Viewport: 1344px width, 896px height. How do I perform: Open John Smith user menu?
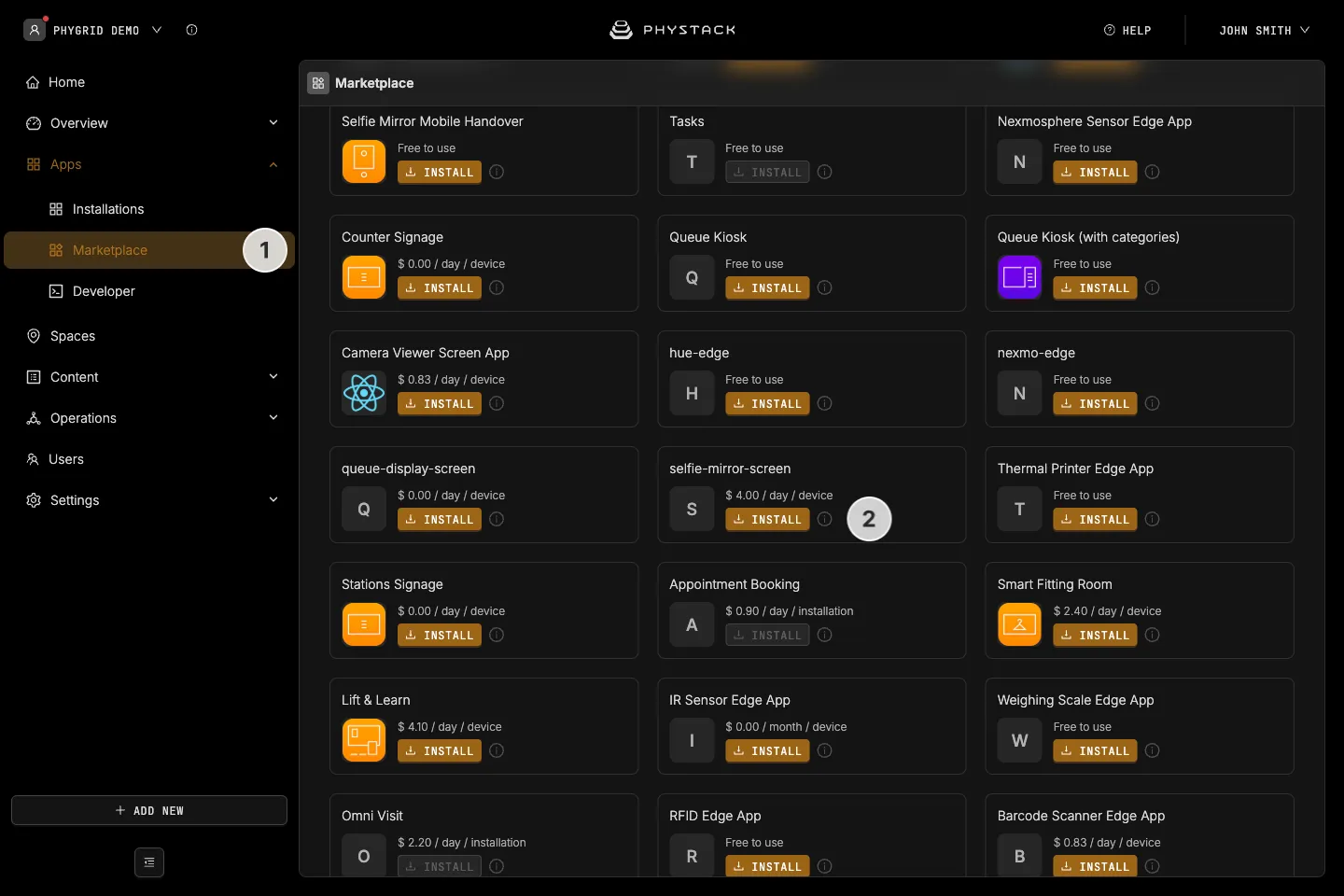click(x=1265, y=30)
